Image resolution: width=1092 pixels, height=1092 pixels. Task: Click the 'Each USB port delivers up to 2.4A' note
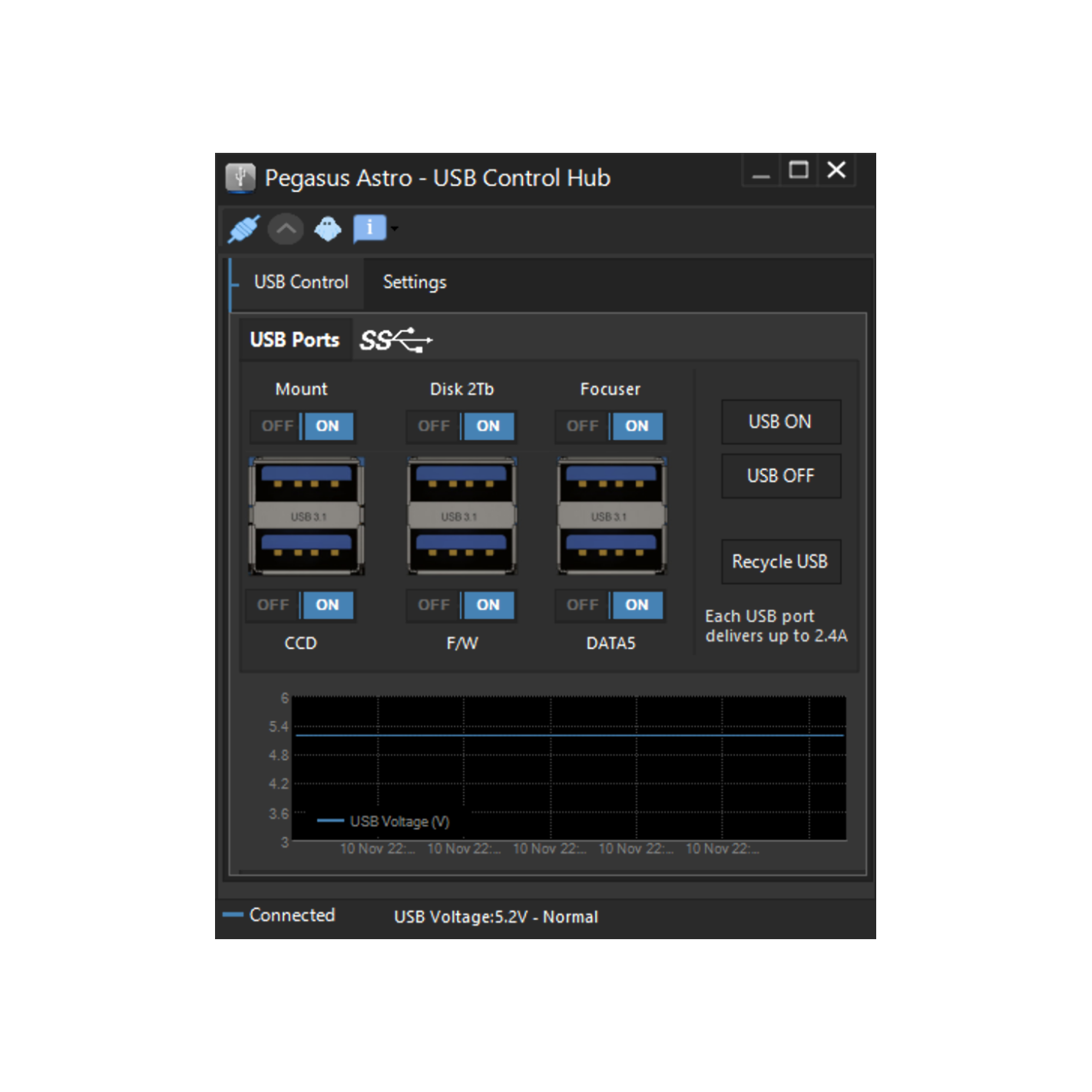tap(776, 626)
